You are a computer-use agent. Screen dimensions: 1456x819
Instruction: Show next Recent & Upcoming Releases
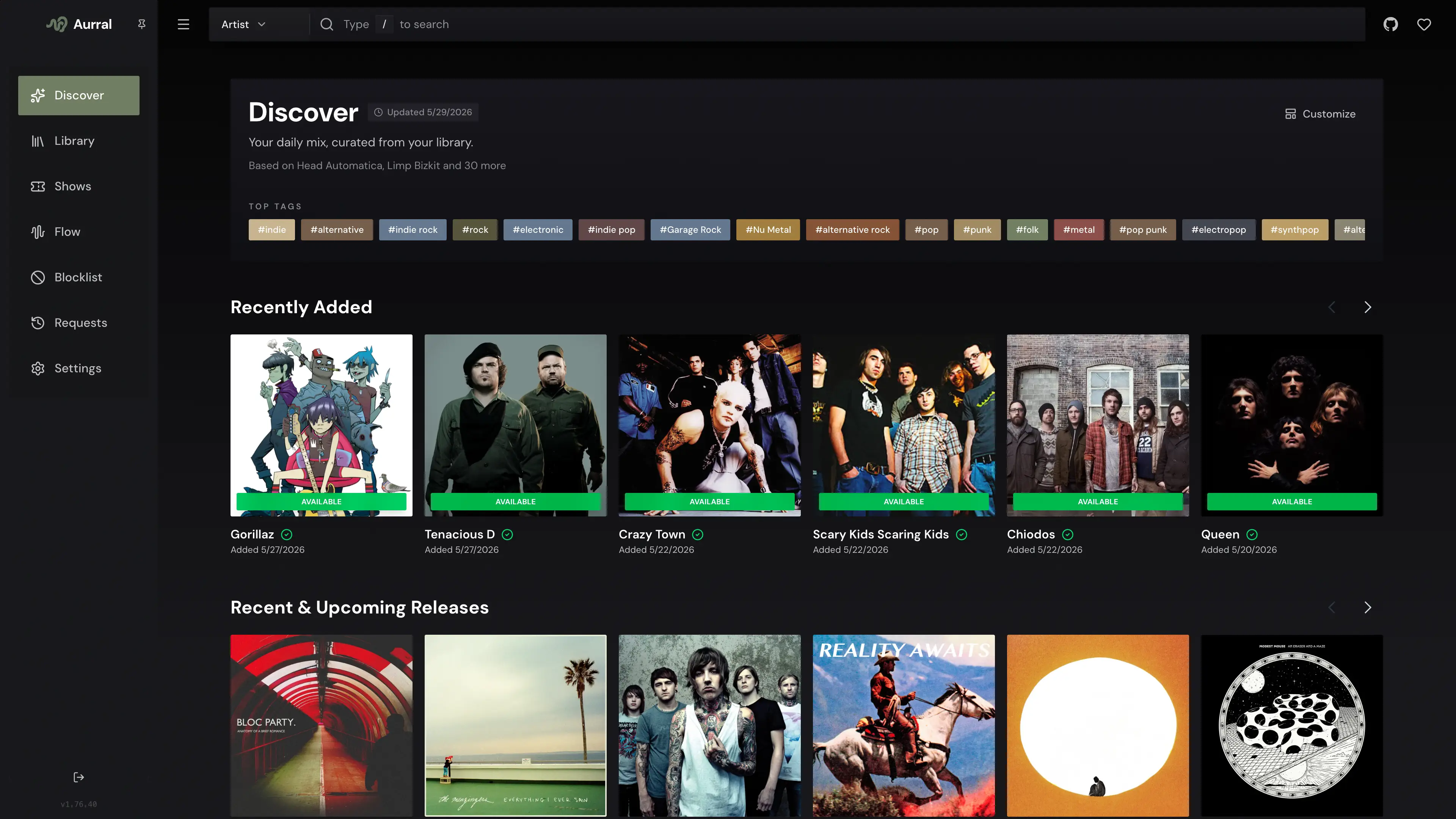tap(1368, 607)
